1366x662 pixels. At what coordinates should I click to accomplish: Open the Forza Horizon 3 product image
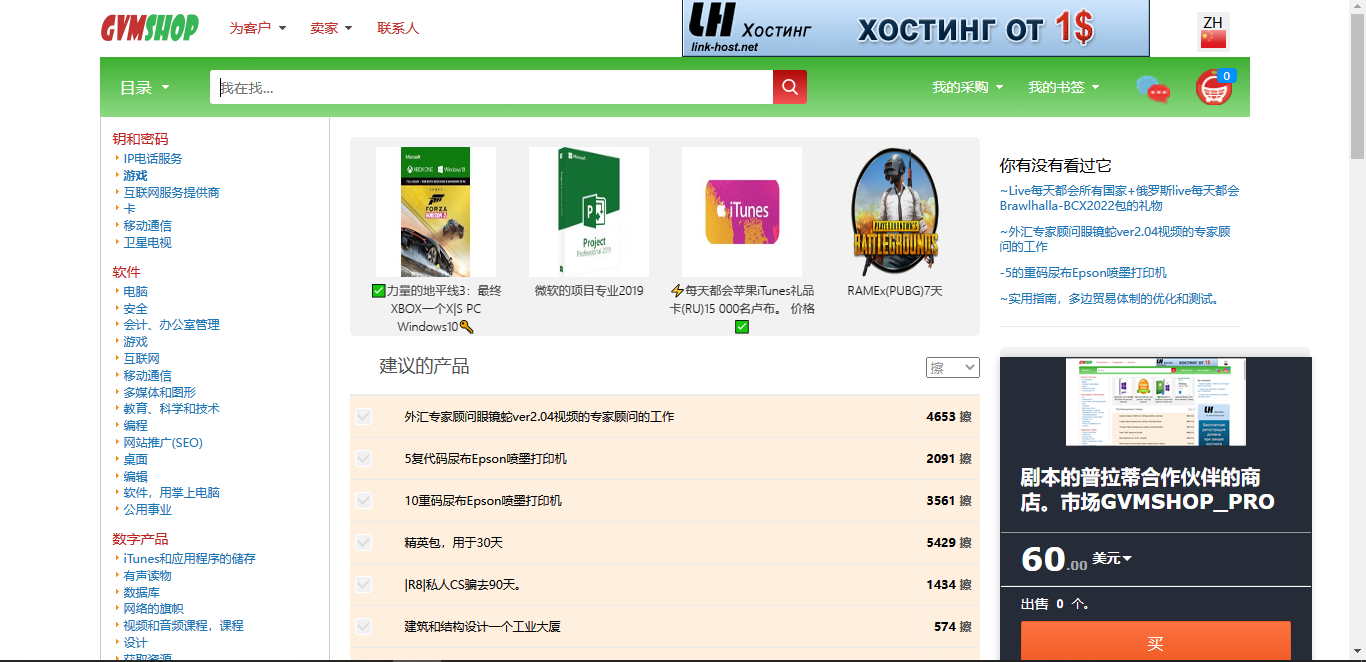point(436,212)
